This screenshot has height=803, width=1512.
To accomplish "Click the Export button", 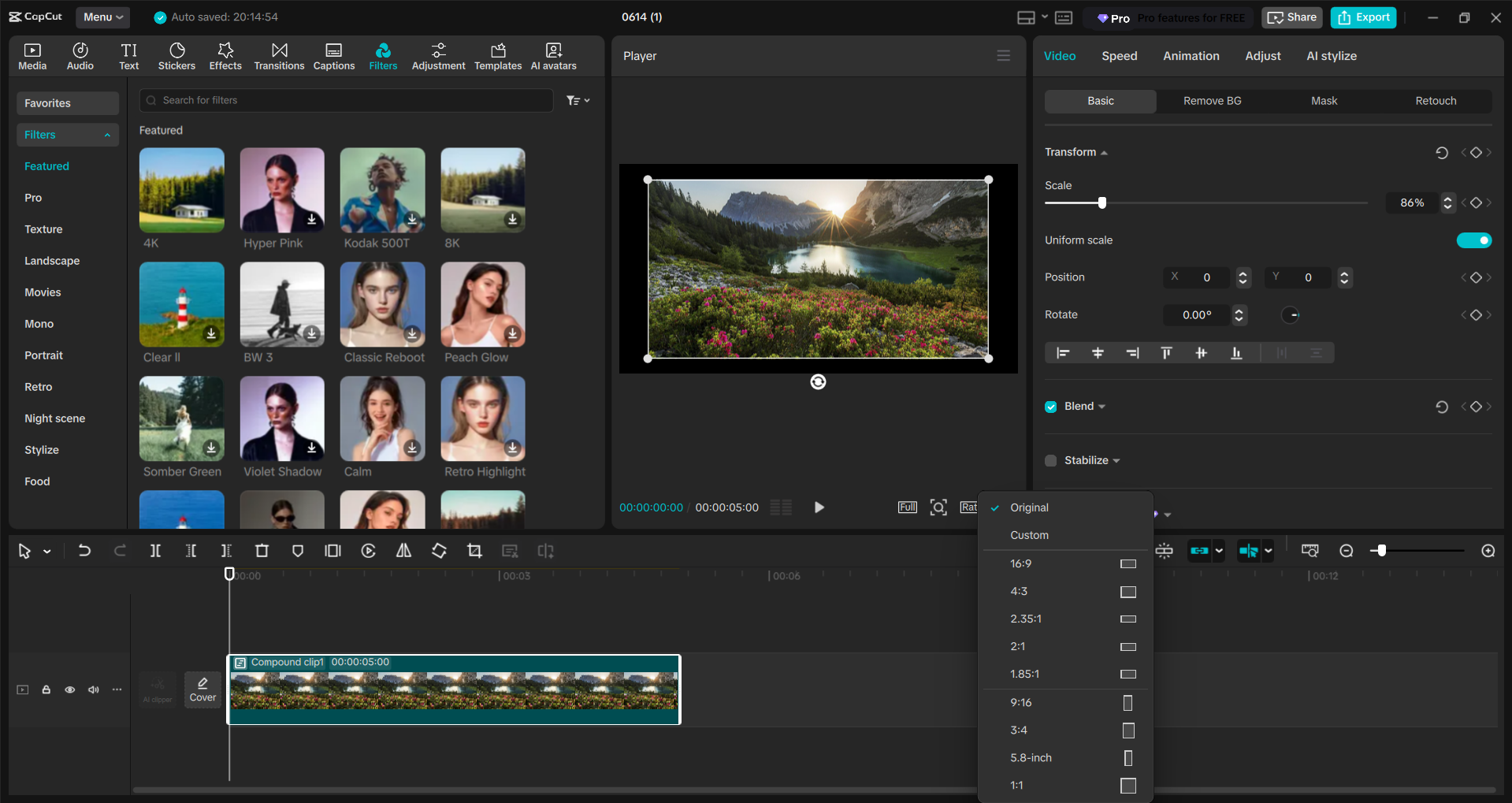I will (x=1362, y=17).
